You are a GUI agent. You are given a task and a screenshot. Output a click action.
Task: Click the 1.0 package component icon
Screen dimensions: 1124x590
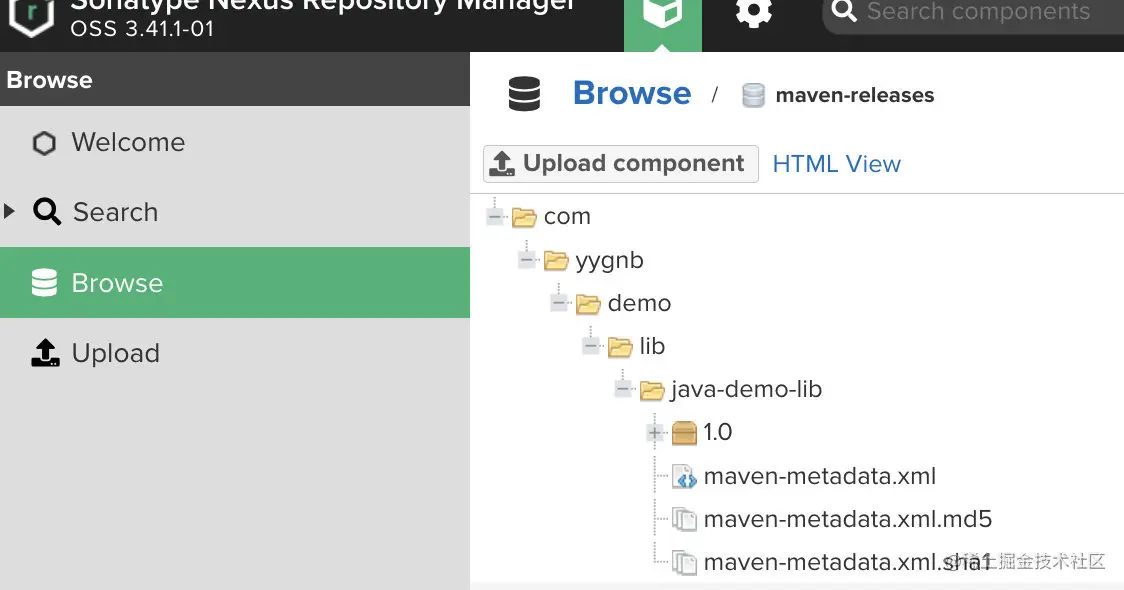tap(684, 433)
